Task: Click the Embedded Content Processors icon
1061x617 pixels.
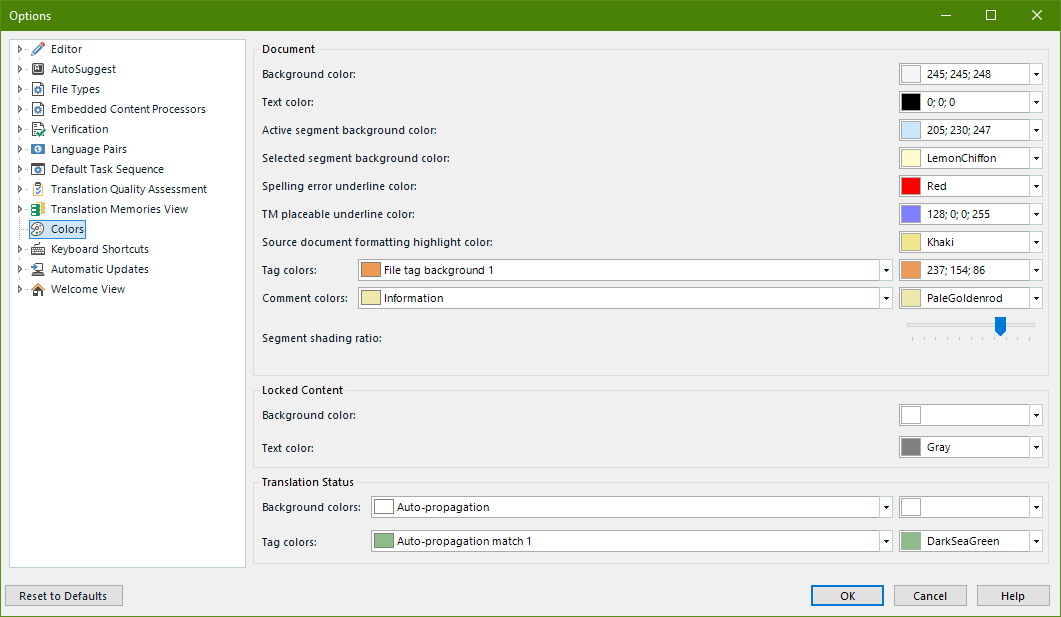Action: click(38, 109)
